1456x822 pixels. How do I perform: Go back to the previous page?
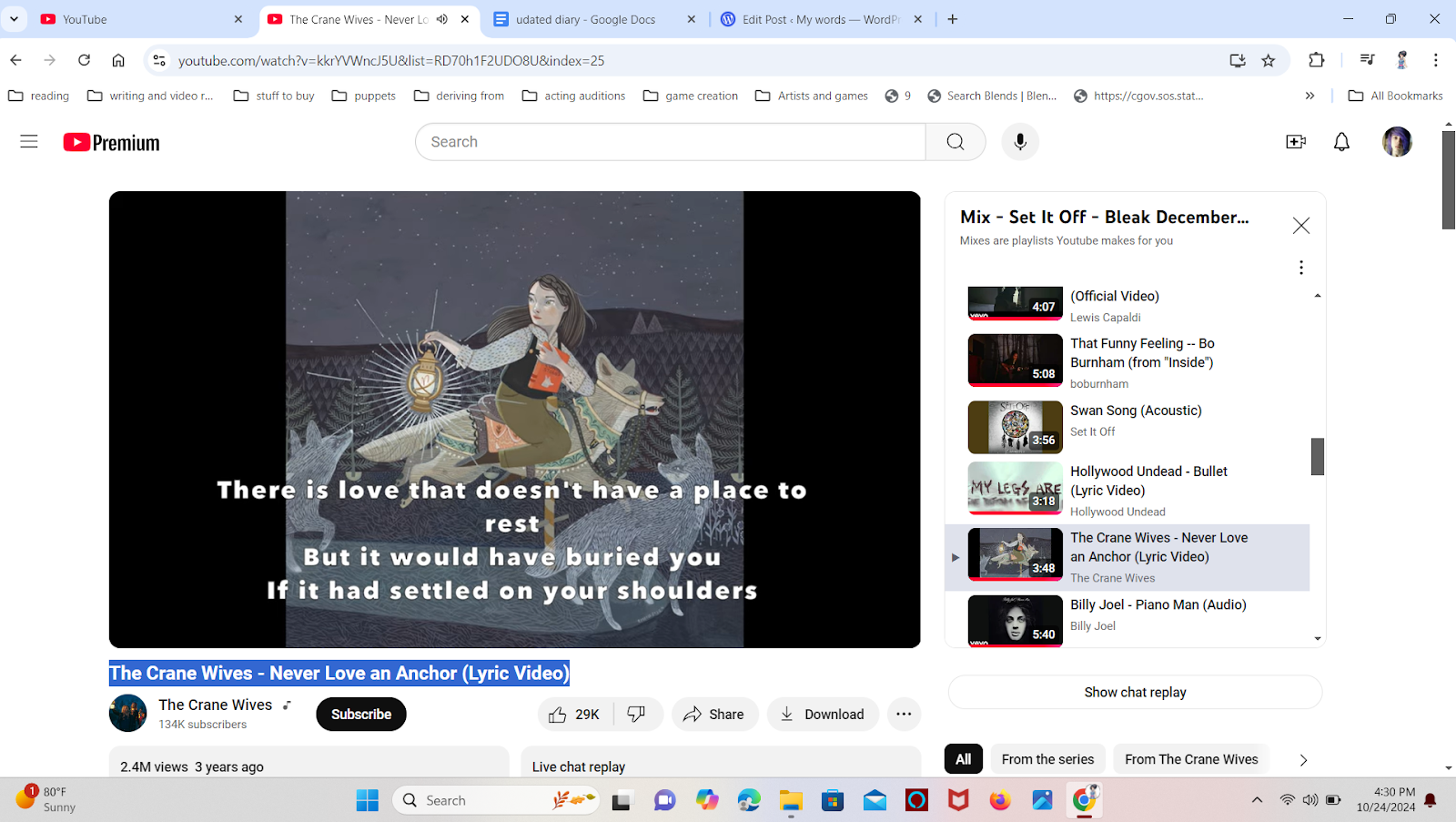click(x=15, y=60)
